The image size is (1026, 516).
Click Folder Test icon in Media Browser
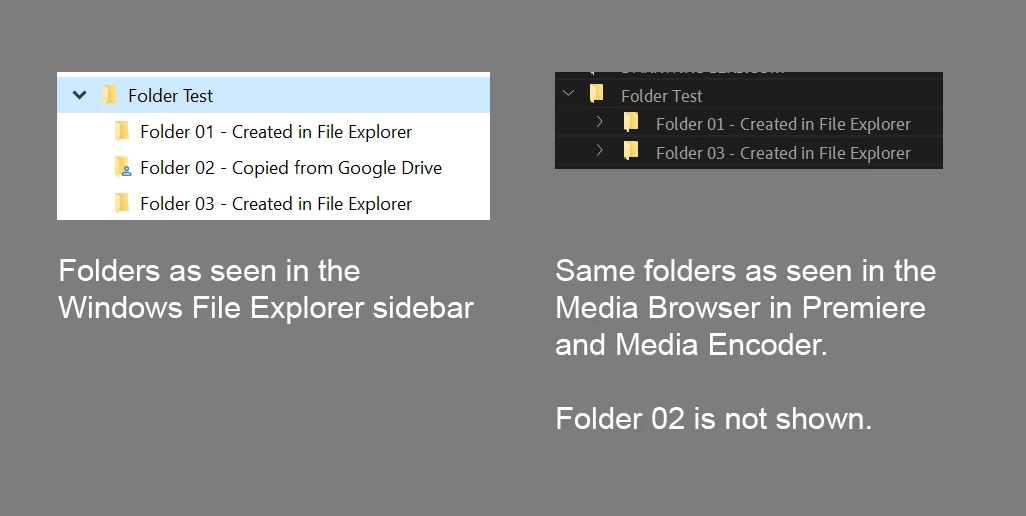coord(596,94)
